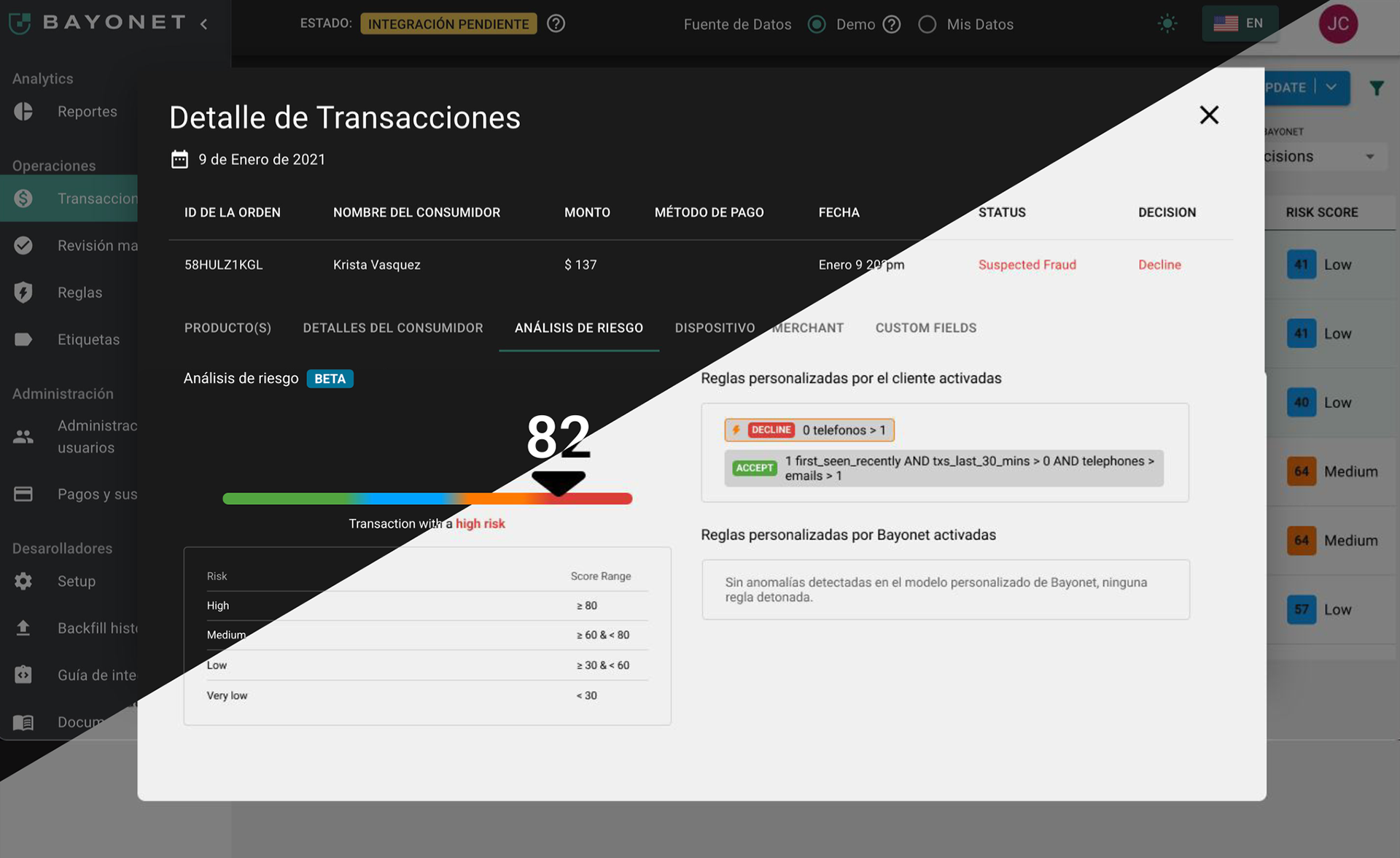Viewport: 1400px width, 858px height.
Task: Toggle light theme with the sun icon
Action: pyautogui.click(x=1167, y=23)
